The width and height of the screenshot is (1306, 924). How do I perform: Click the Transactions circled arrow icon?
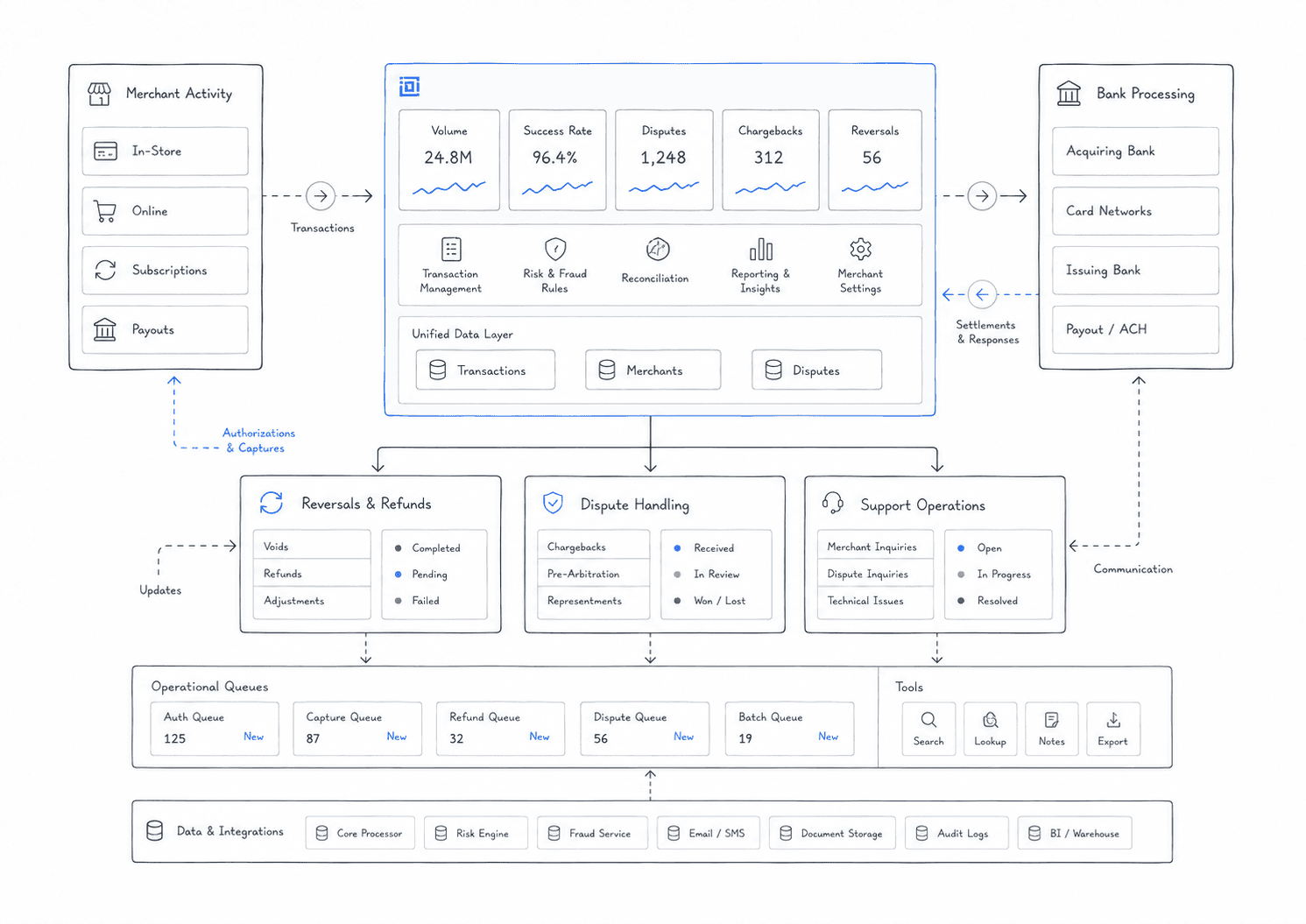click(321, 196)
